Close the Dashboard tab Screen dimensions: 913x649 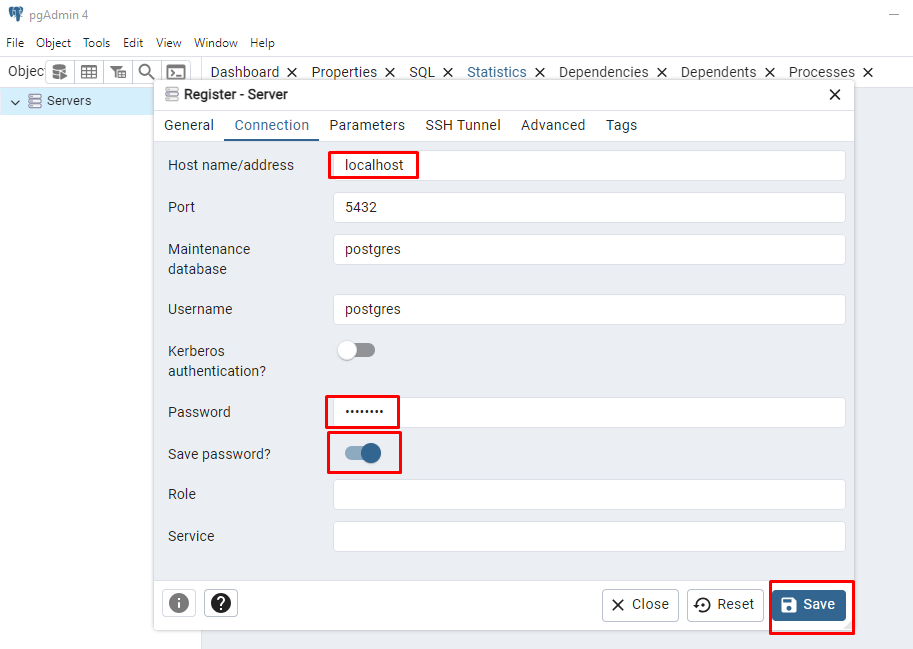[x=292, y=72]
